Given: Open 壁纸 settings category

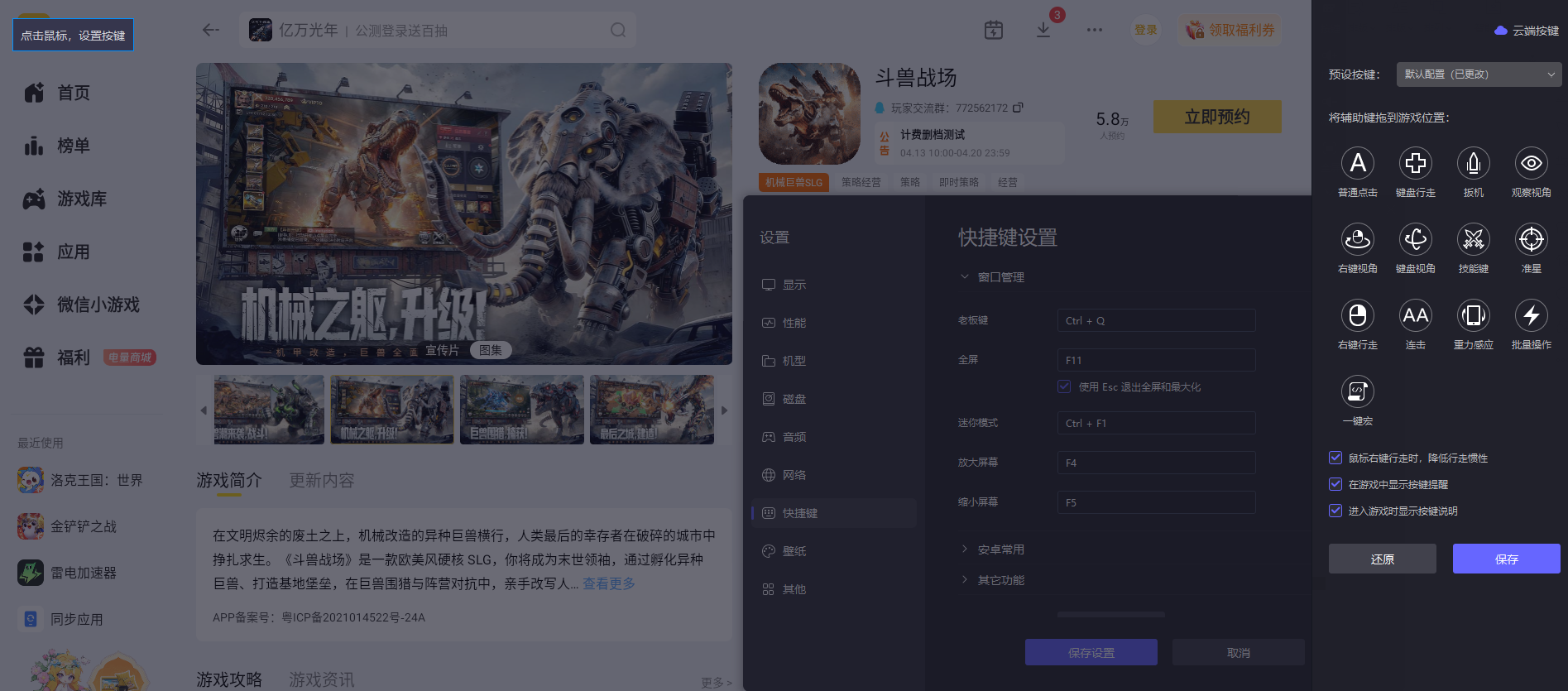Looking at the screenshot, I should tap(834, 551).
